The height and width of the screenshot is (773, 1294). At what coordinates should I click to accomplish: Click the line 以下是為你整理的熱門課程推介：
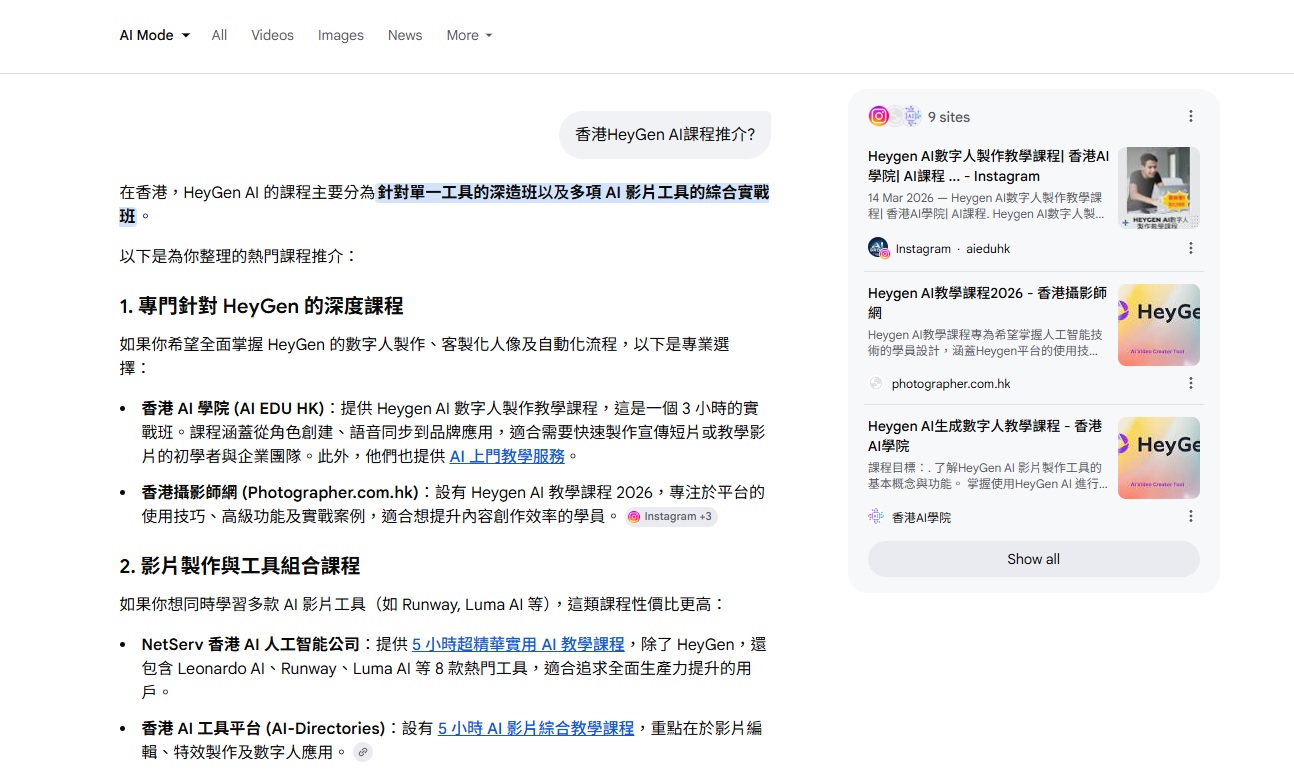click(x=239, y=256)
